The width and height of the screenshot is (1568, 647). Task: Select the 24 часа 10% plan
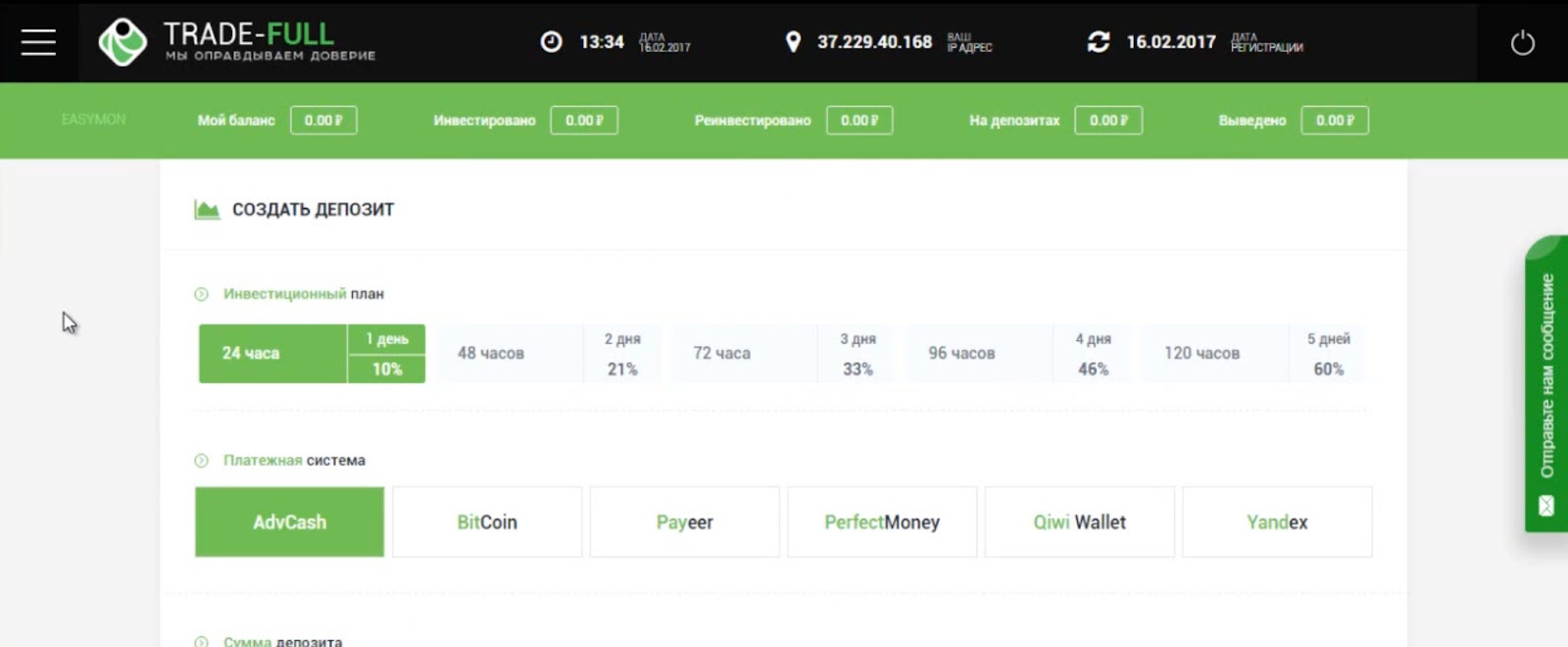coord(312,354)
